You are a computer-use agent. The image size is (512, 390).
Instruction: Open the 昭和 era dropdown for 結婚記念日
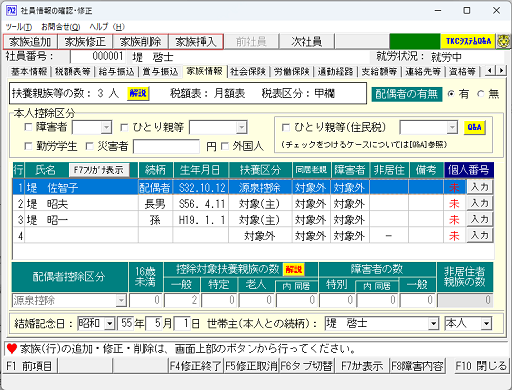109,323
